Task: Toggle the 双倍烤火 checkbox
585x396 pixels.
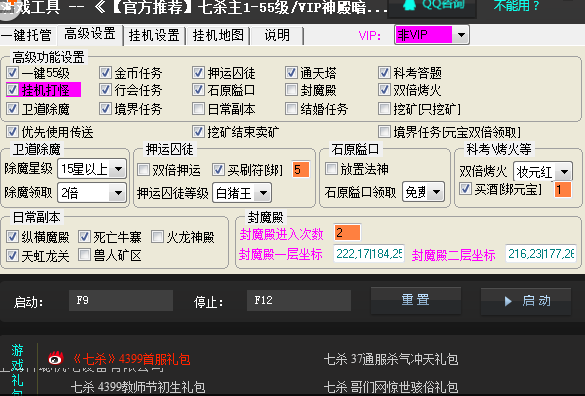Action: coord(384,90)
